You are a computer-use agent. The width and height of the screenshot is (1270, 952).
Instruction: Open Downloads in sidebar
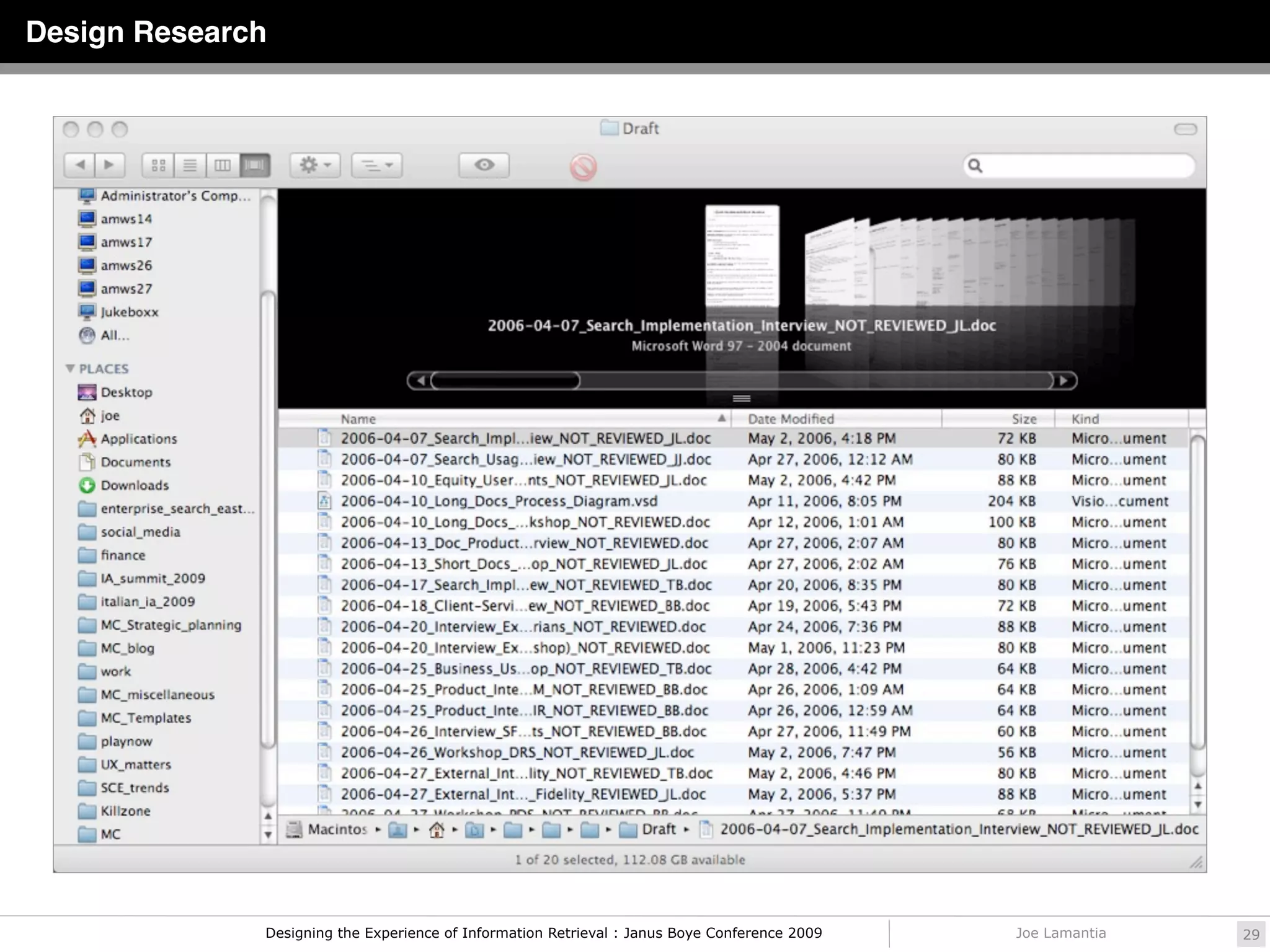point(124,485)
